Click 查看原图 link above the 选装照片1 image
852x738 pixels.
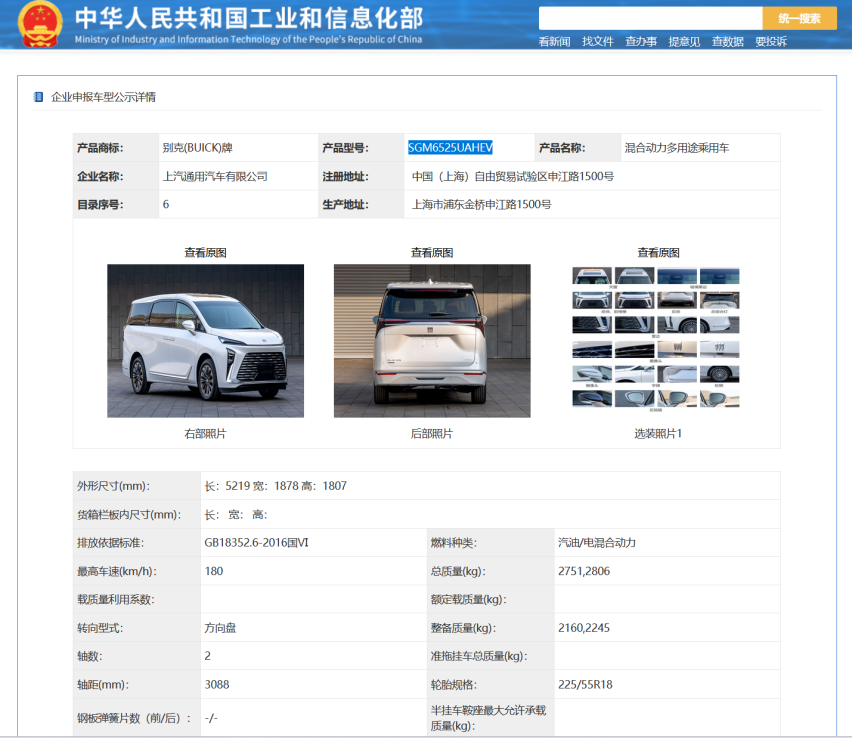pos(659,252)
